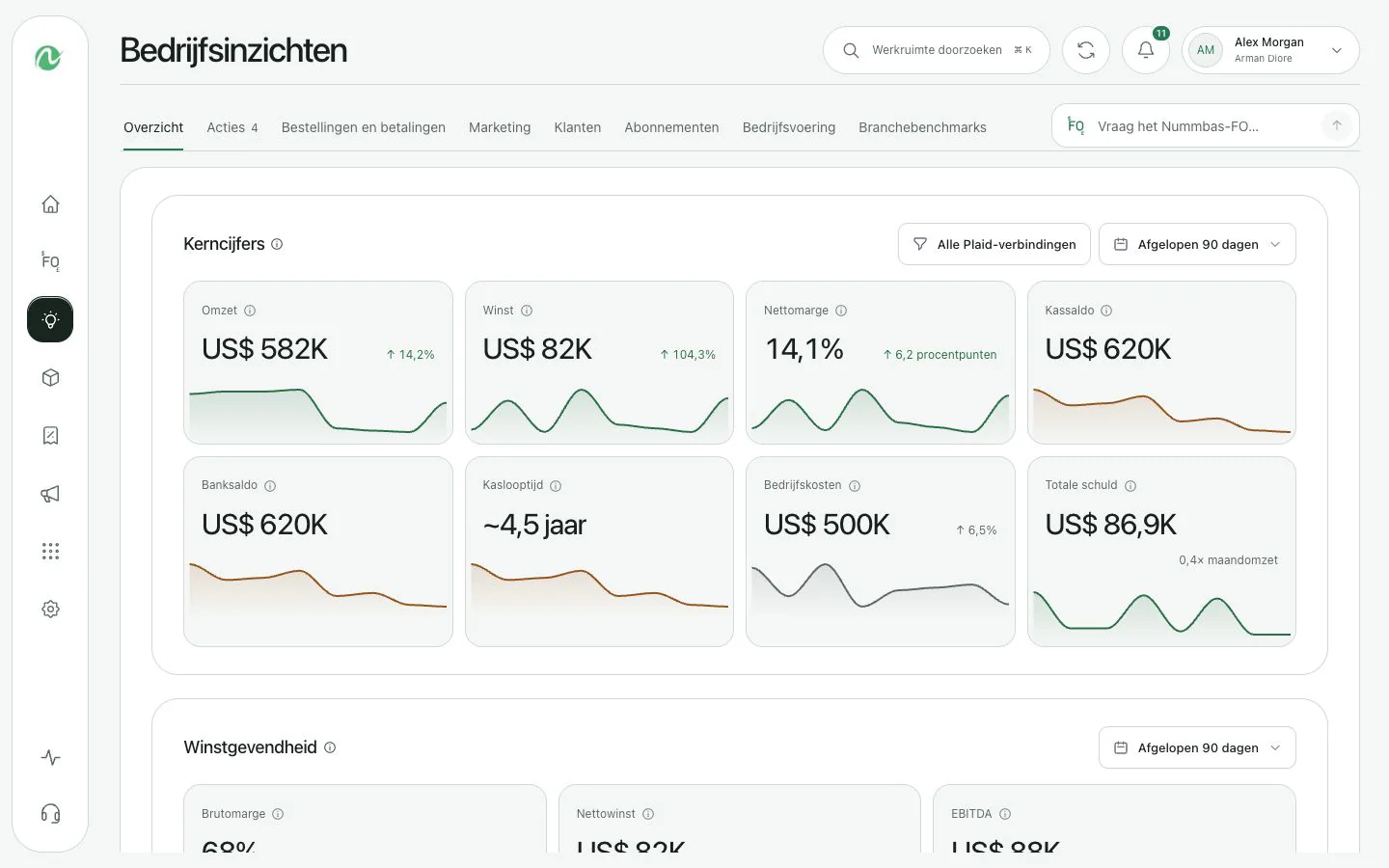Click the refresh sync button

coord(1086,50)
